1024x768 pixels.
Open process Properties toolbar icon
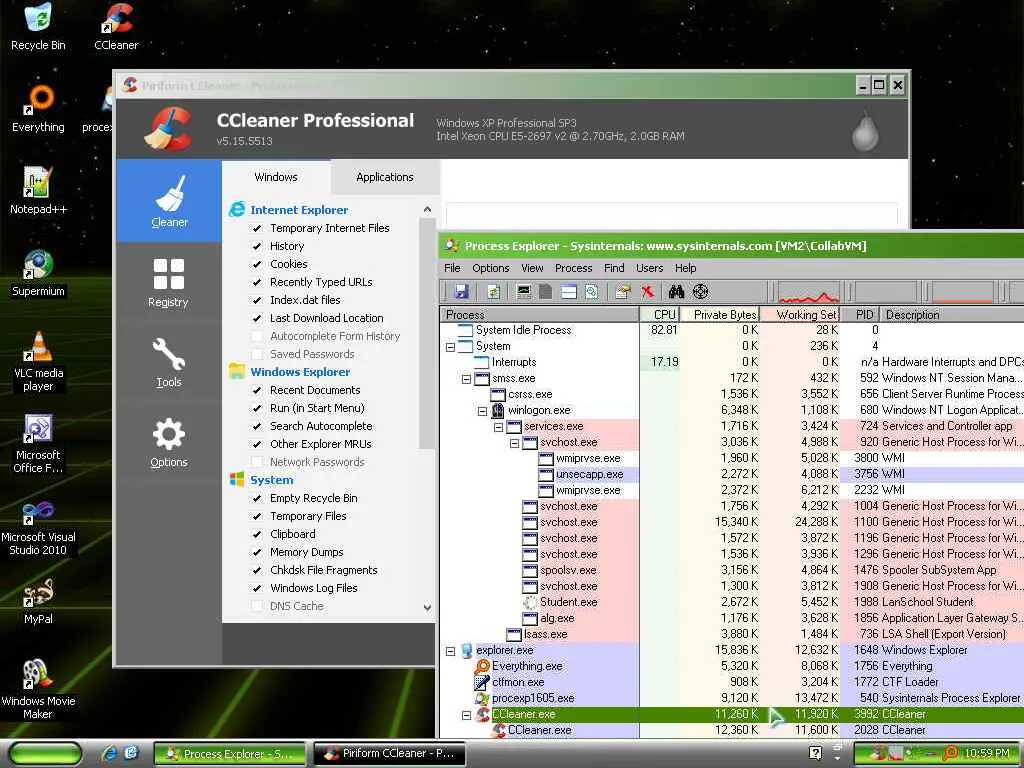coord(623,292)
